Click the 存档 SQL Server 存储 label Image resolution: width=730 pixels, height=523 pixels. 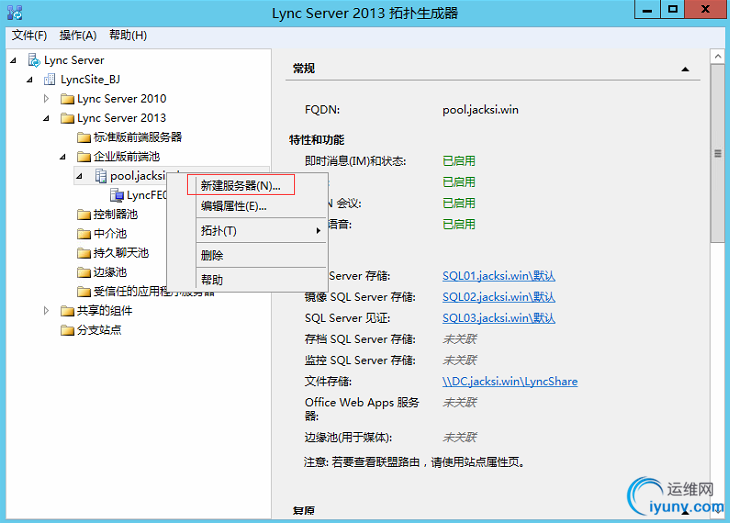point(360,339)
